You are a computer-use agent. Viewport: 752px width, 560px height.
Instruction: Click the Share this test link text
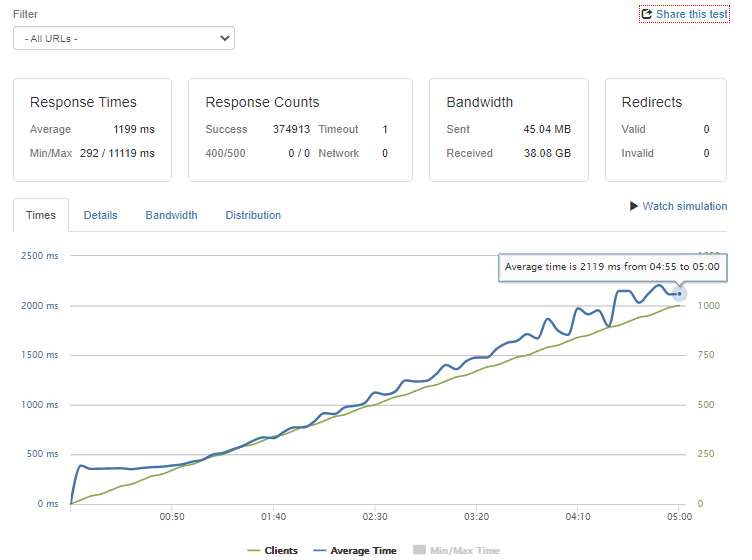click(x=692, y=14)
